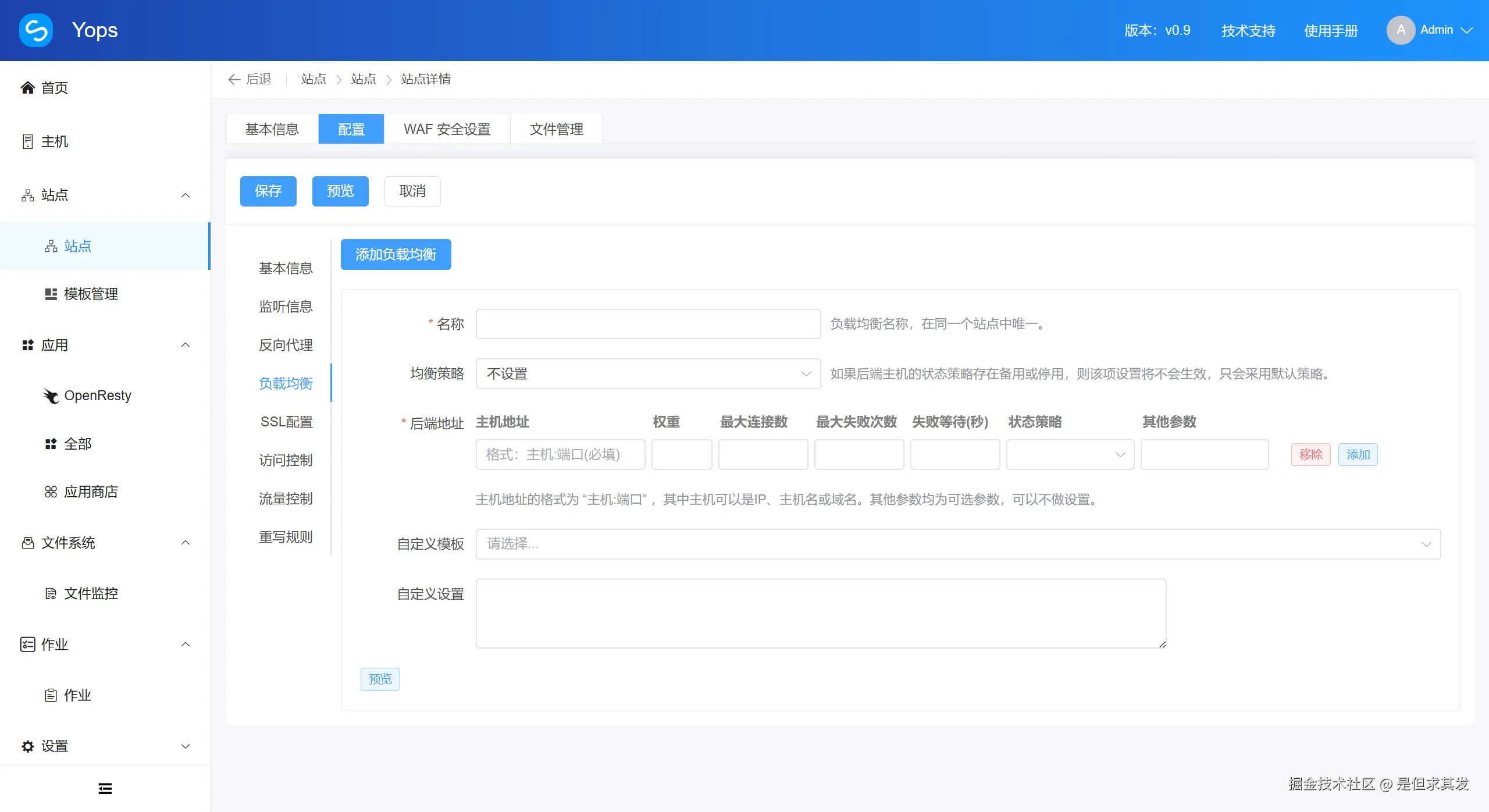Collapse the 站点 sidebar group
This screenshot has height=812, width=1489.
(186, 195)
